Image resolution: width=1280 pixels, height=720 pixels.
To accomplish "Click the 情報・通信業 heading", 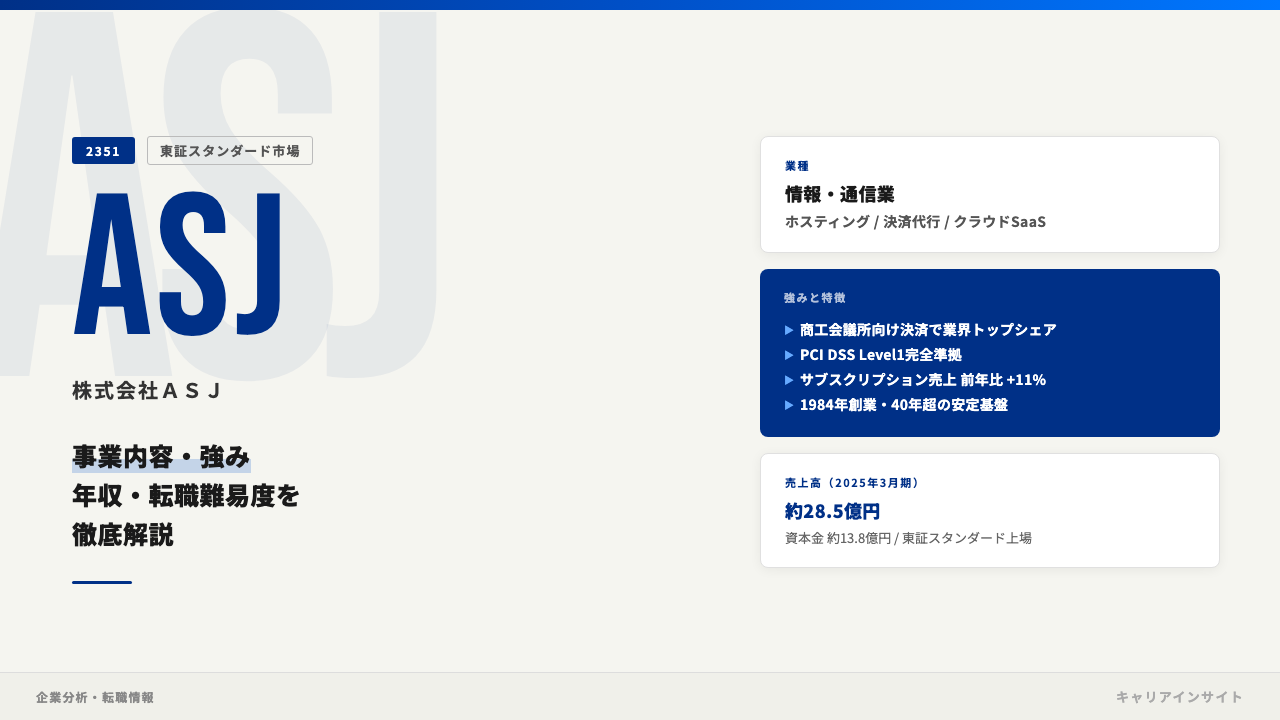I will 840,194.
